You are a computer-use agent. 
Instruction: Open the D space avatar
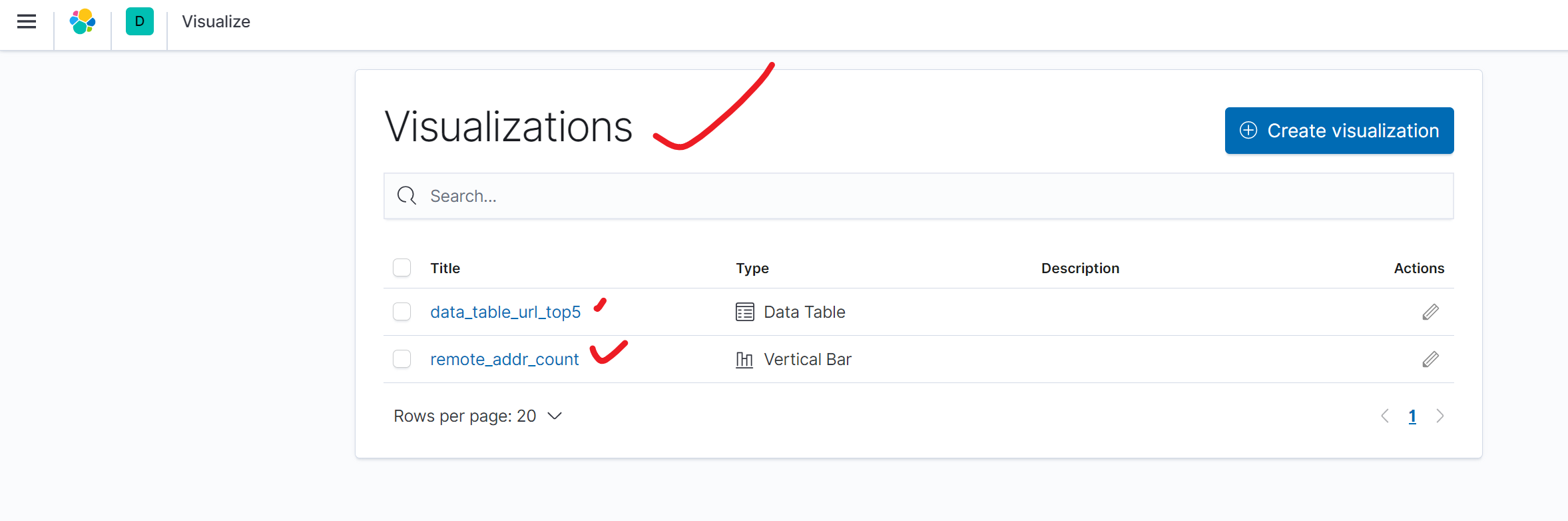pos(140,22)
